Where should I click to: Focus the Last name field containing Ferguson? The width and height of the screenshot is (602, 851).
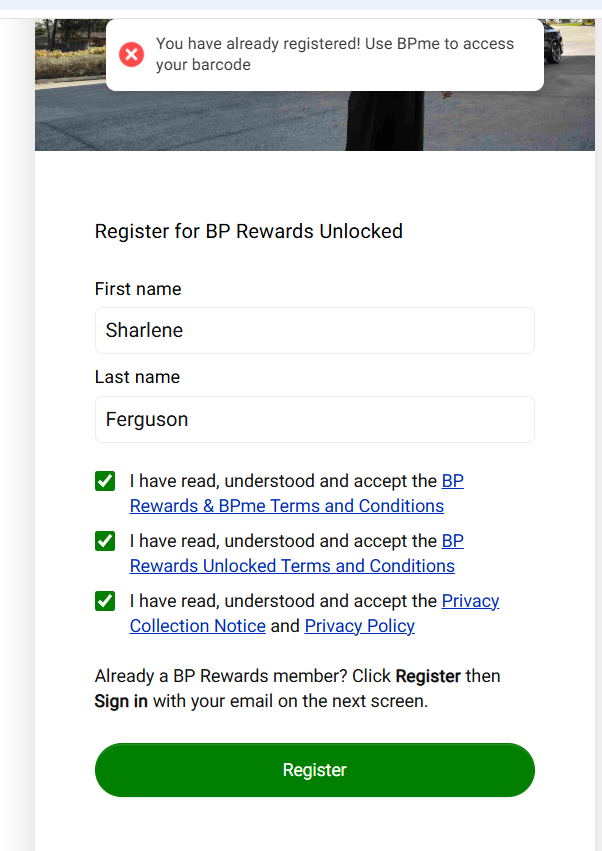click(x=314, y=420)
